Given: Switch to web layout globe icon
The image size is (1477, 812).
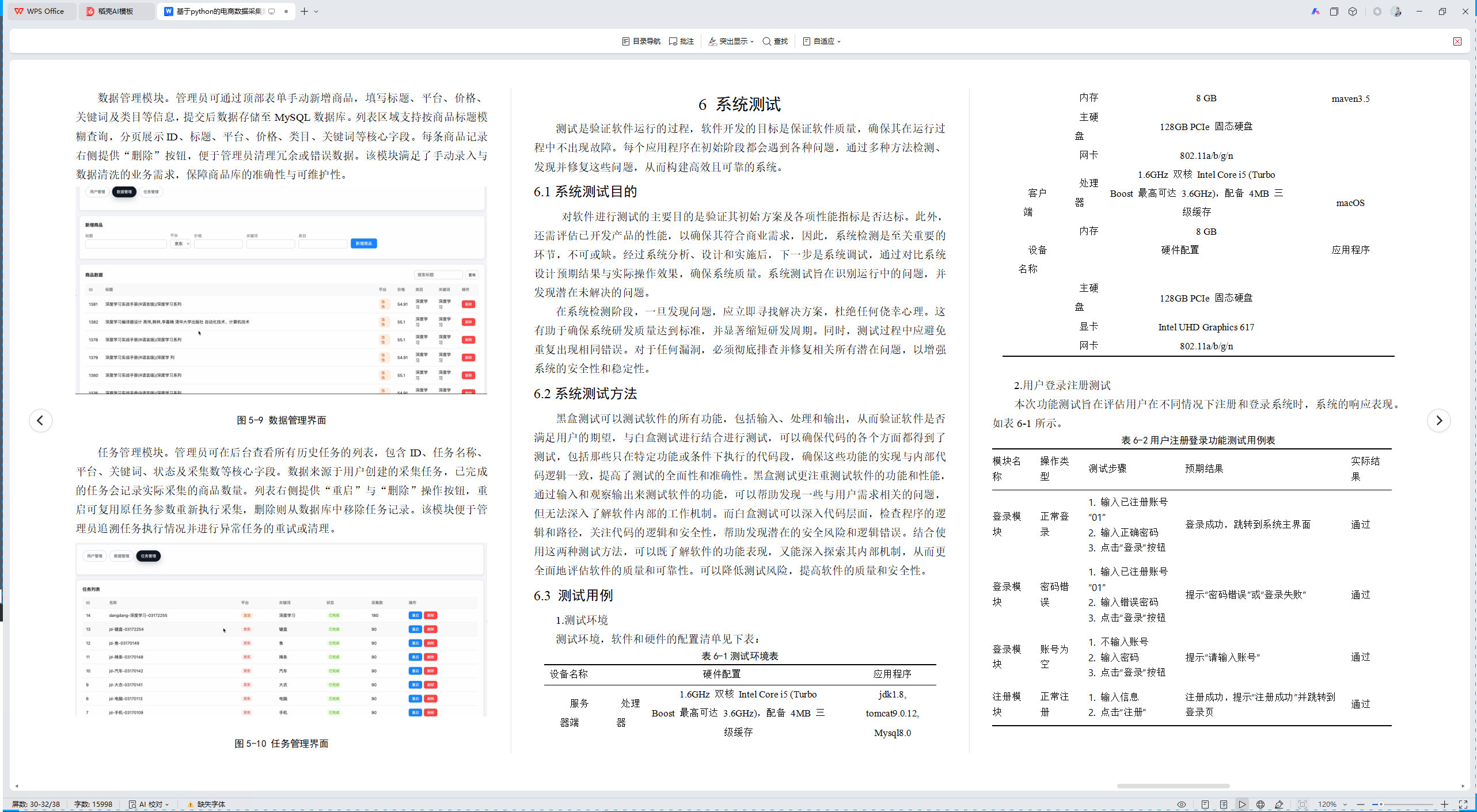Looking at the screenshot, I should (1260, 805).
